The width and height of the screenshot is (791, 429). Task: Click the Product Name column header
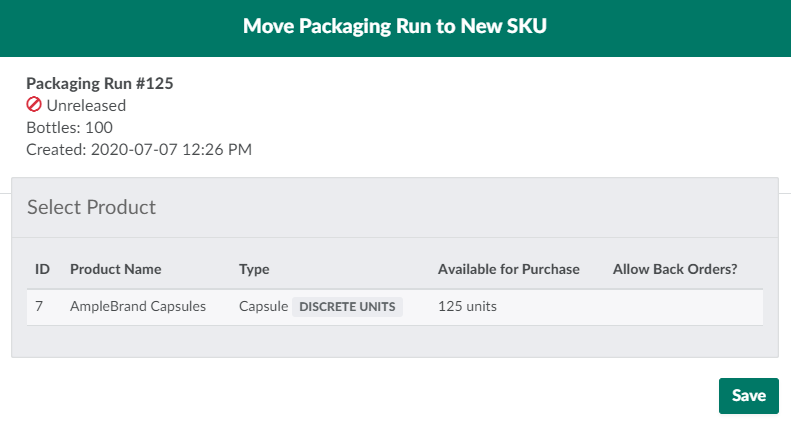coord(115,269)
